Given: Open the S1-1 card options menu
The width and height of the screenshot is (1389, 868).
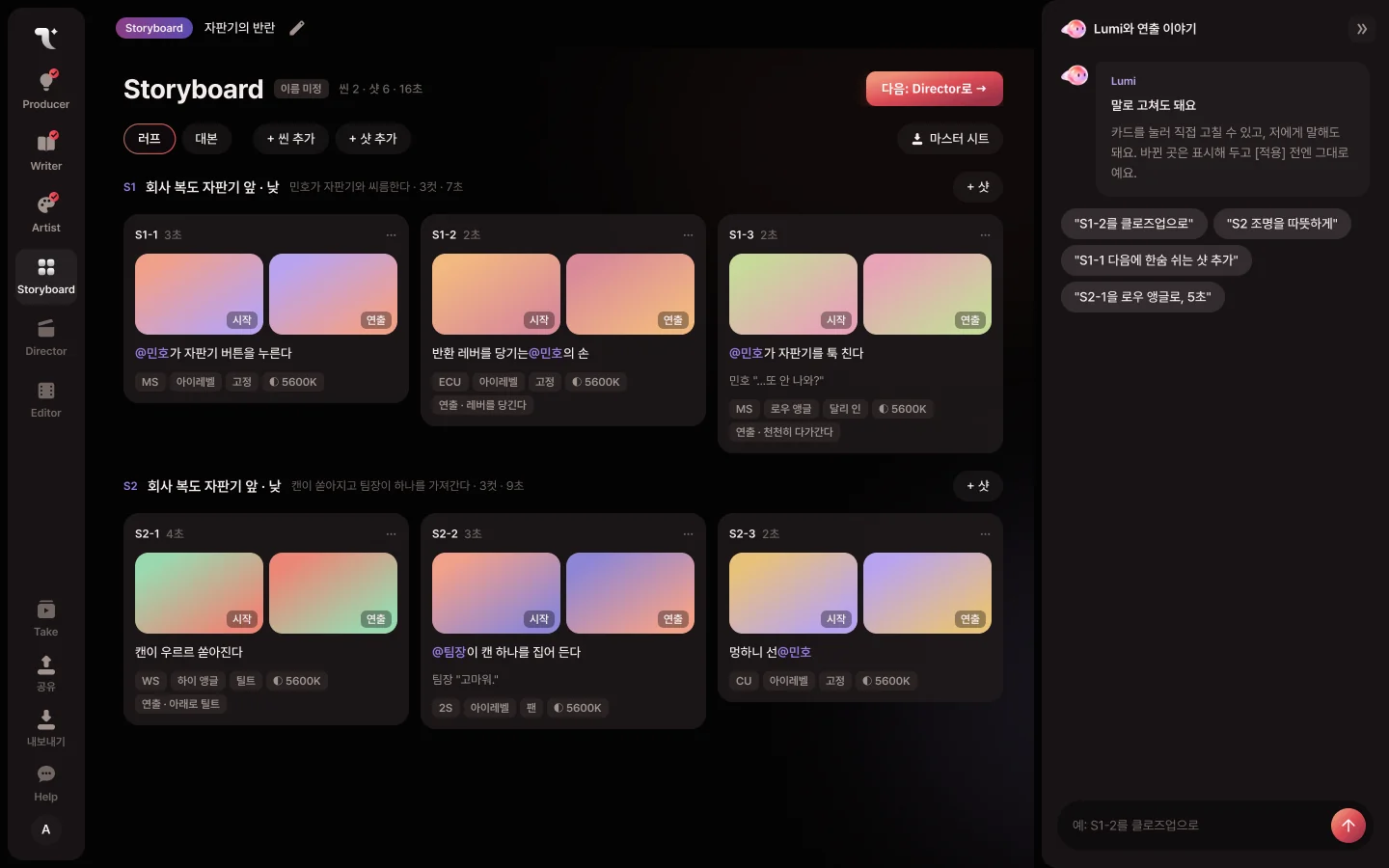Looking at the screenshot, I should coord(392,235).
